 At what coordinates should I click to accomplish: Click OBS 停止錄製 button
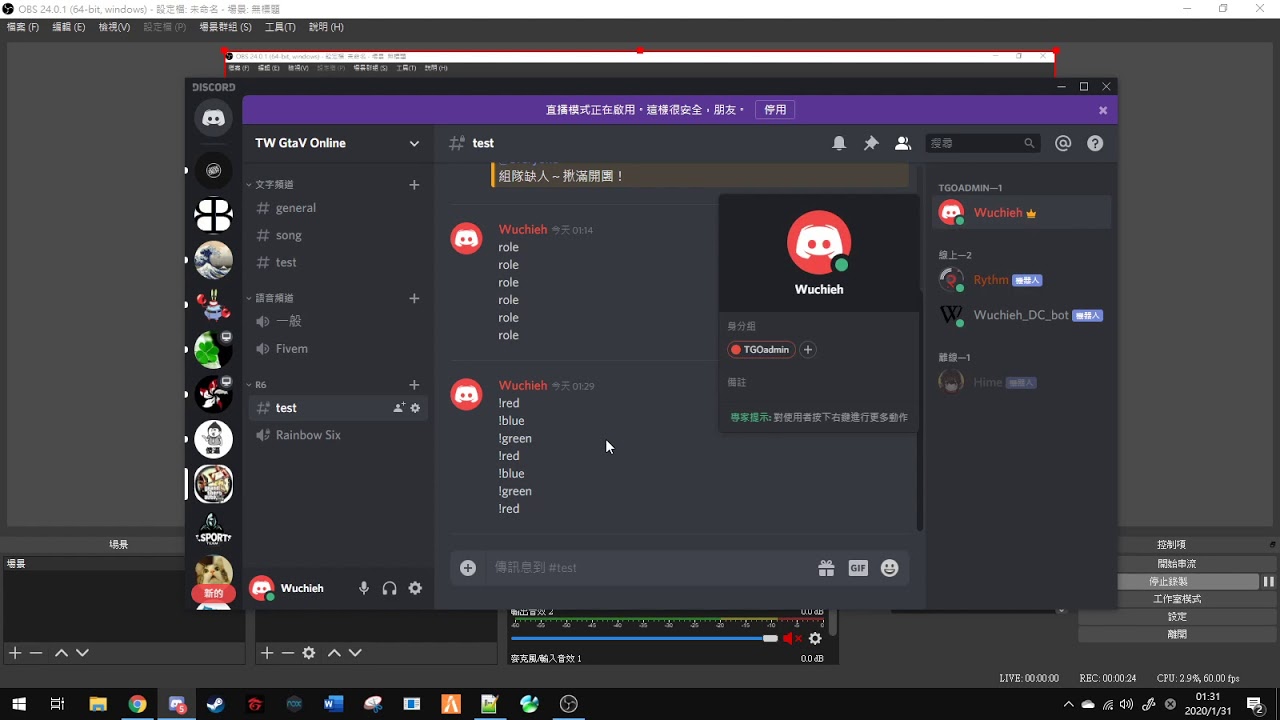[1169, 582]
